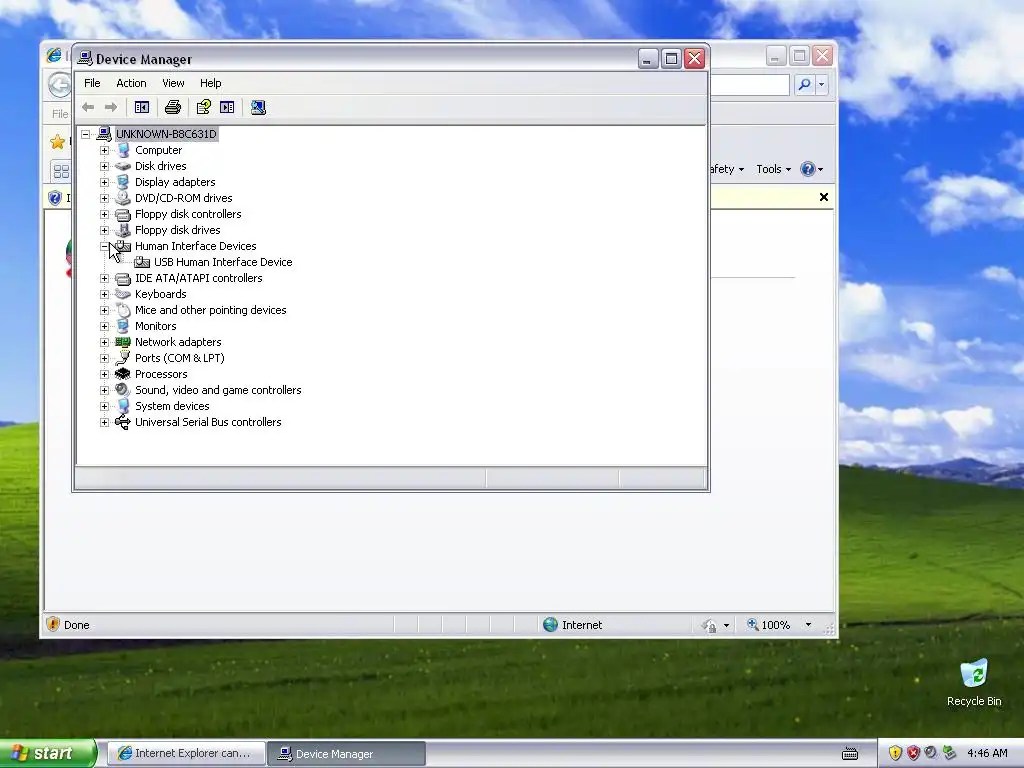
Task: Select the Sound, video and game controllers label
Action: 218,390
